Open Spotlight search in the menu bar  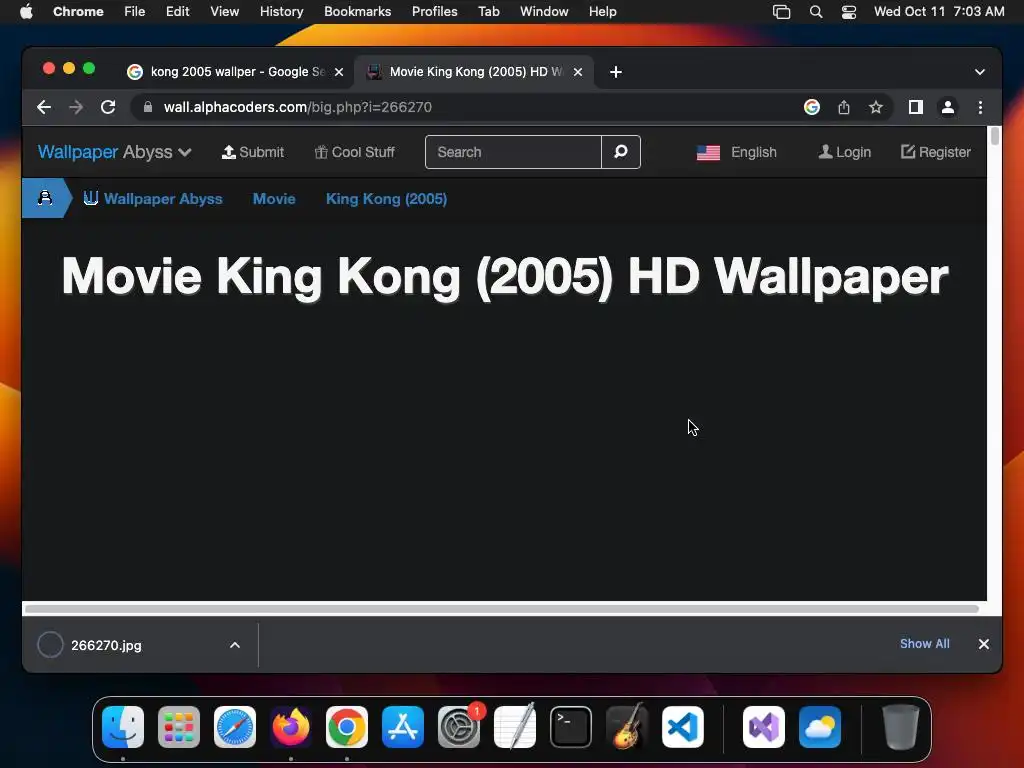coord(816,12)
